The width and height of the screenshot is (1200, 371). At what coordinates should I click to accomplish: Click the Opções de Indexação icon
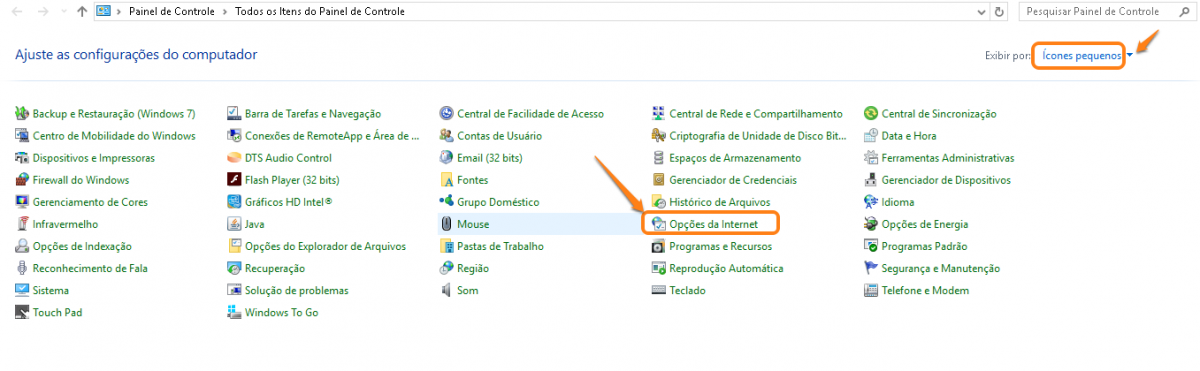pyautogui.click(x=22, y=246)
